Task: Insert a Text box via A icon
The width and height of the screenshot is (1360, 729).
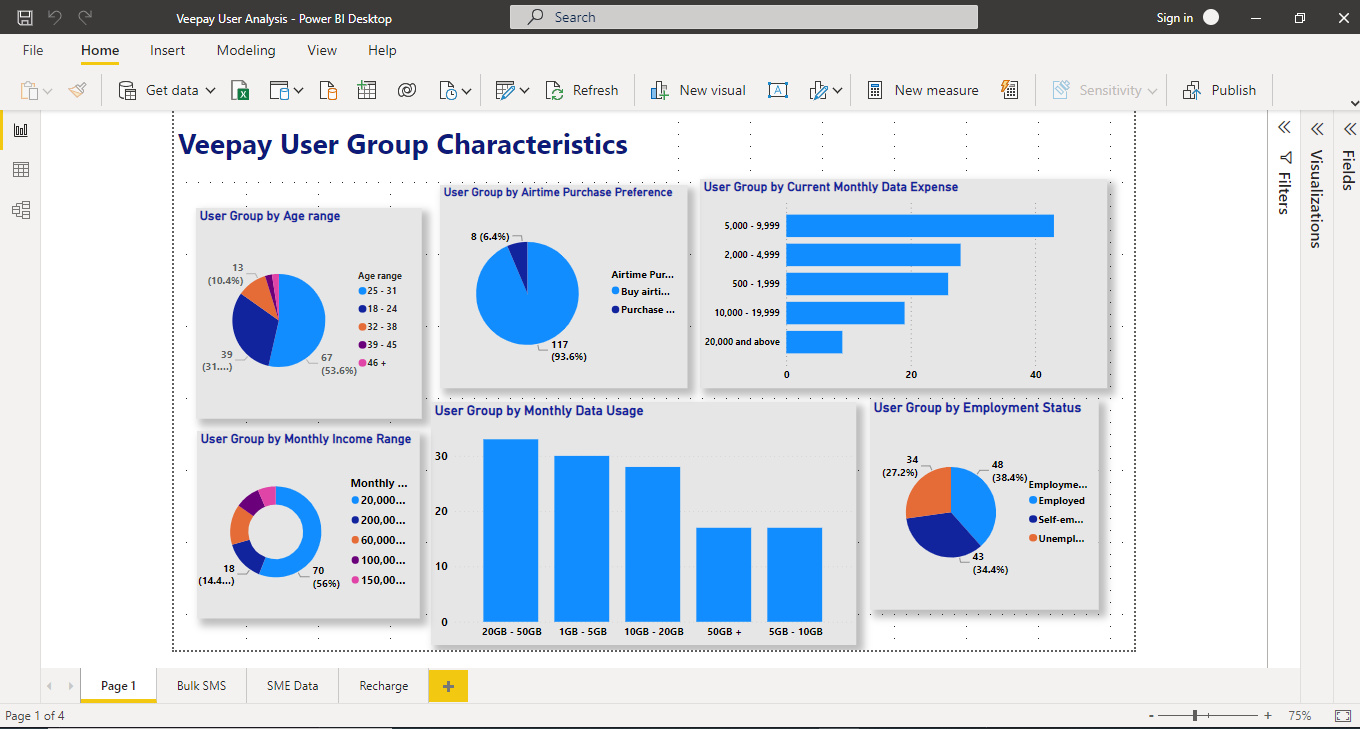Action: click(778, 90)
